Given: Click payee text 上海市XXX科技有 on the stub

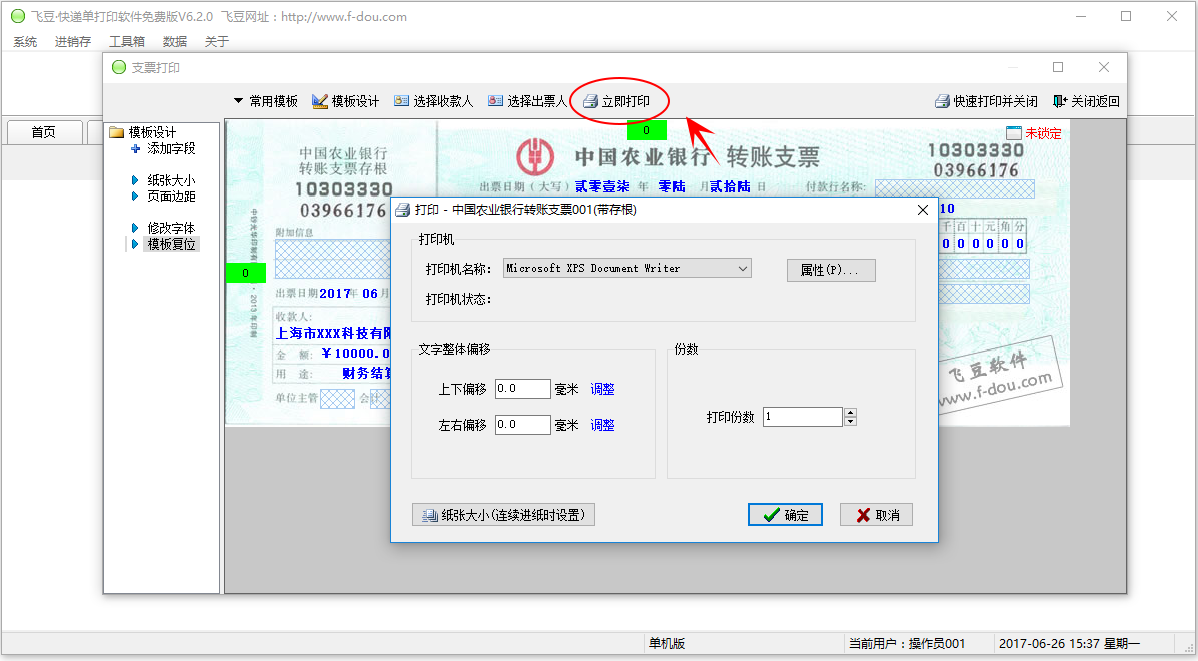Looking at the screenshot, I should click(333, 333).
